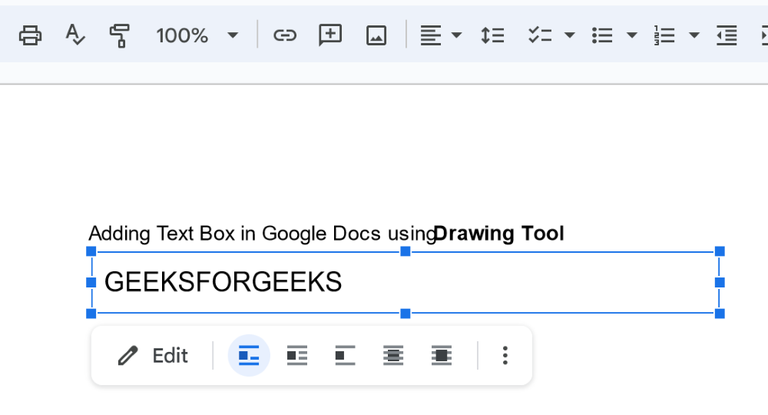Open line and paragraph spacing
The width and height of the screenshot is (768, 415).
pos(492,35)
